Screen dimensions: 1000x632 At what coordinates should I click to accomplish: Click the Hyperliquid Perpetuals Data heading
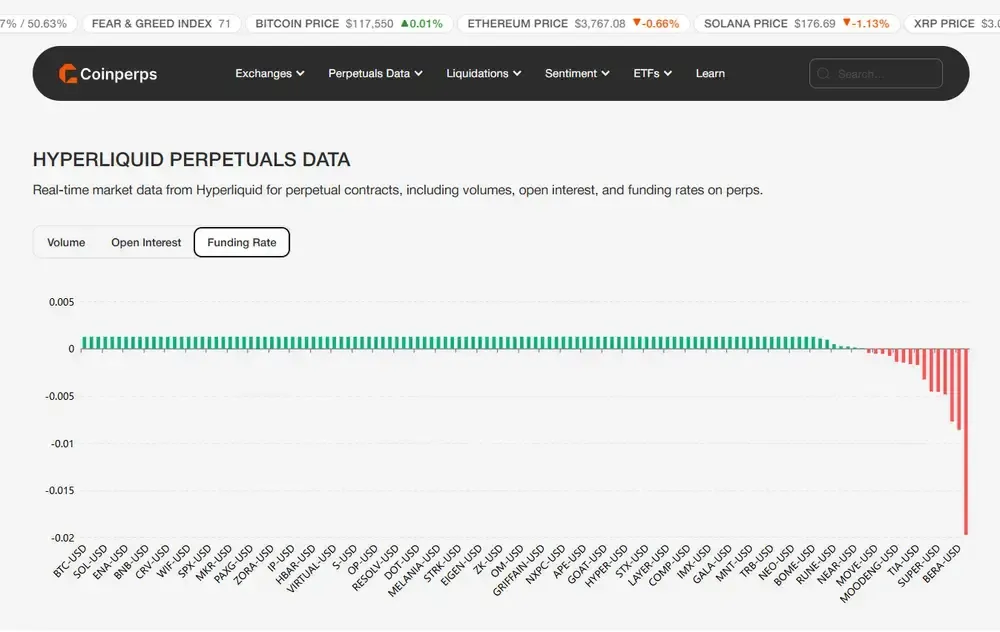191,159
